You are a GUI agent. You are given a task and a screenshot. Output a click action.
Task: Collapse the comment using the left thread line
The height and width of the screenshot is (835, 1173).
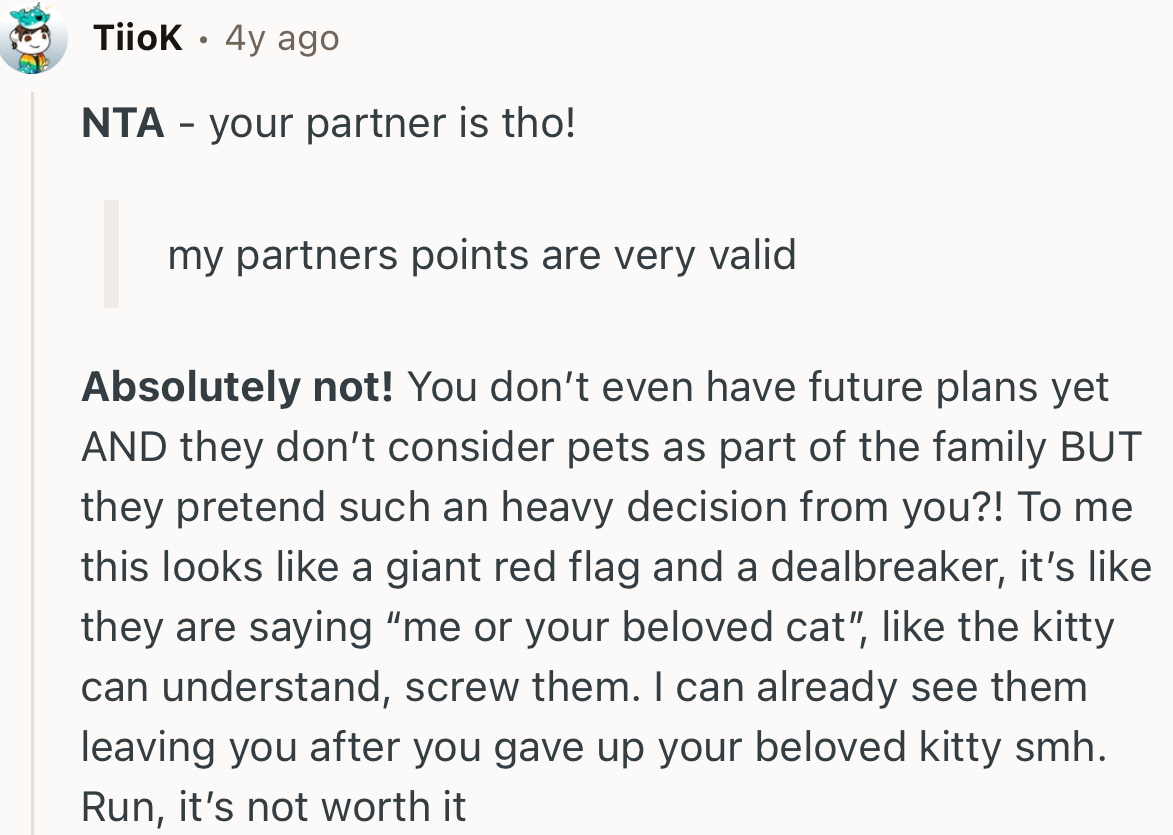click(x=33, y=460)
